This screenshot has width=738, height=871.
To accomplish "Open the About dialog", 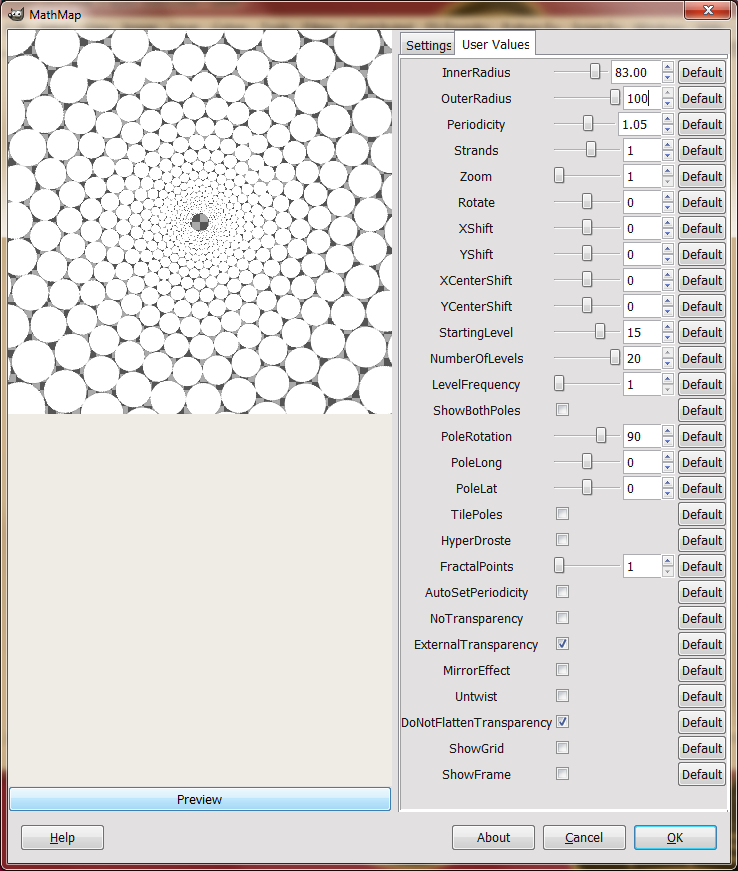I will click(x=493, y=837).
